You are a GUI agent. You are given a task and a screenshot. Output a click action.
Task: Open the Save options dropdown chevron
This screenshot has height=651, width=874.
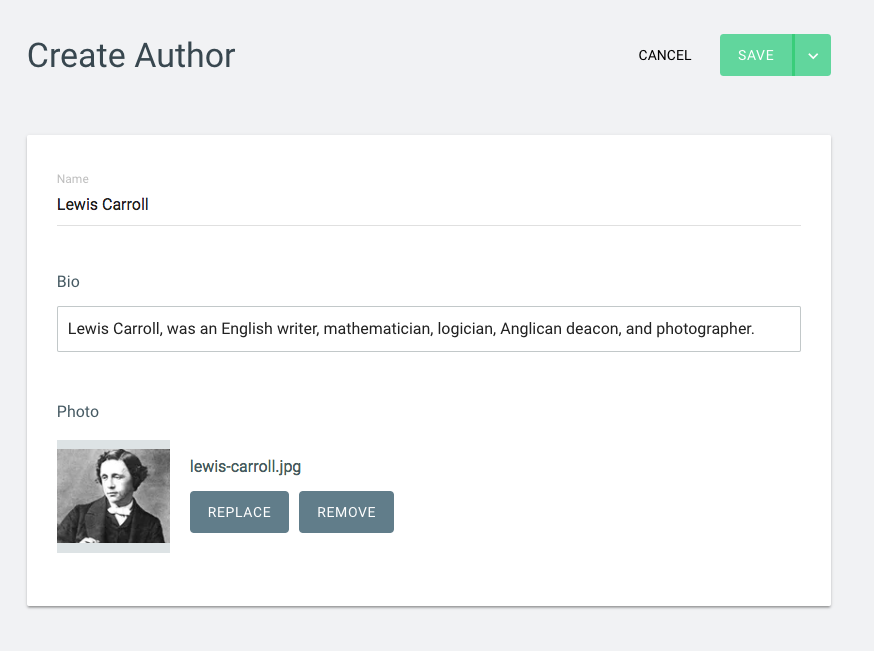point(813,55)
